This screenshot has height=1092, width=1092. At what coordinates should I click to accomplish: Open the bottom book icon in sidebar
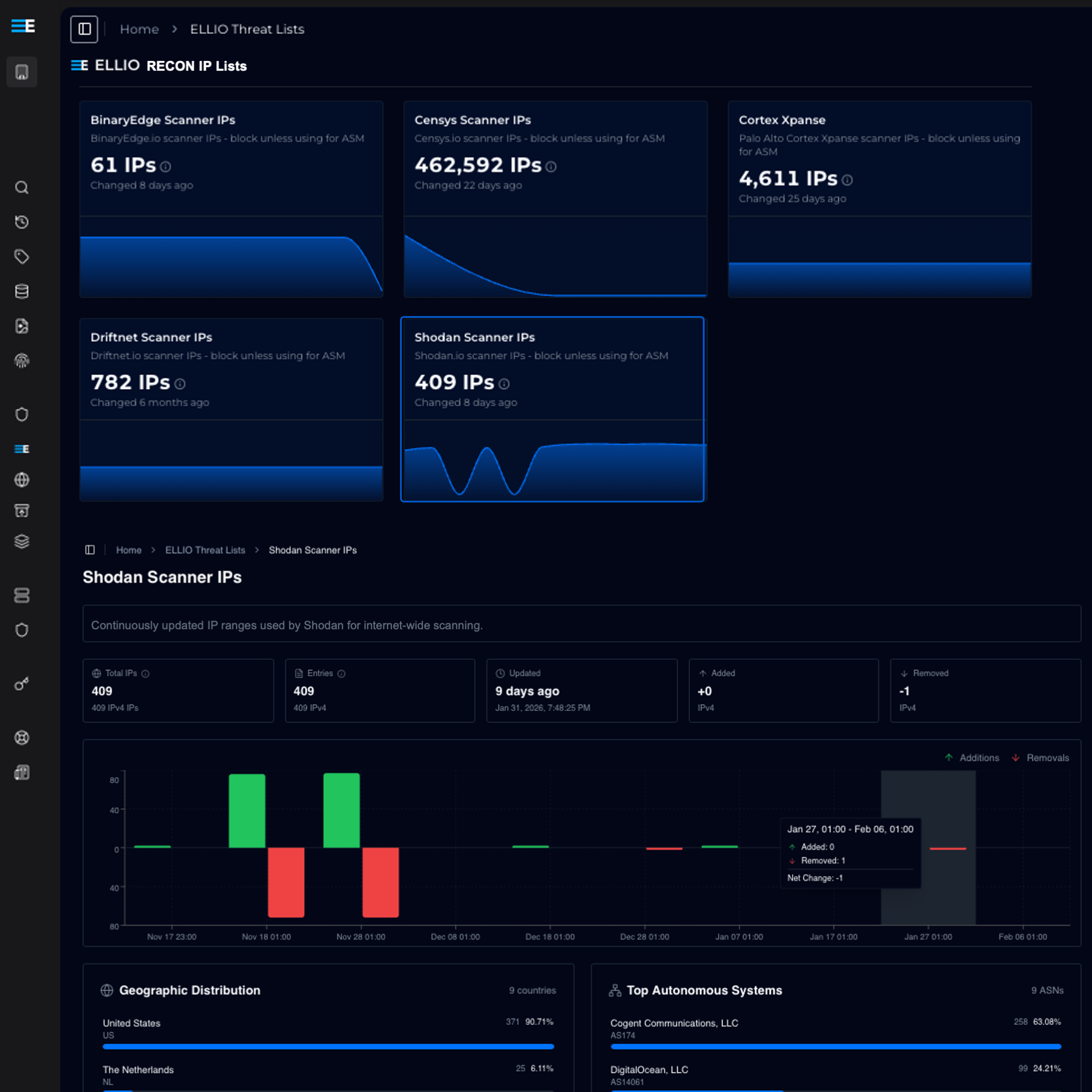coord(22,772)
